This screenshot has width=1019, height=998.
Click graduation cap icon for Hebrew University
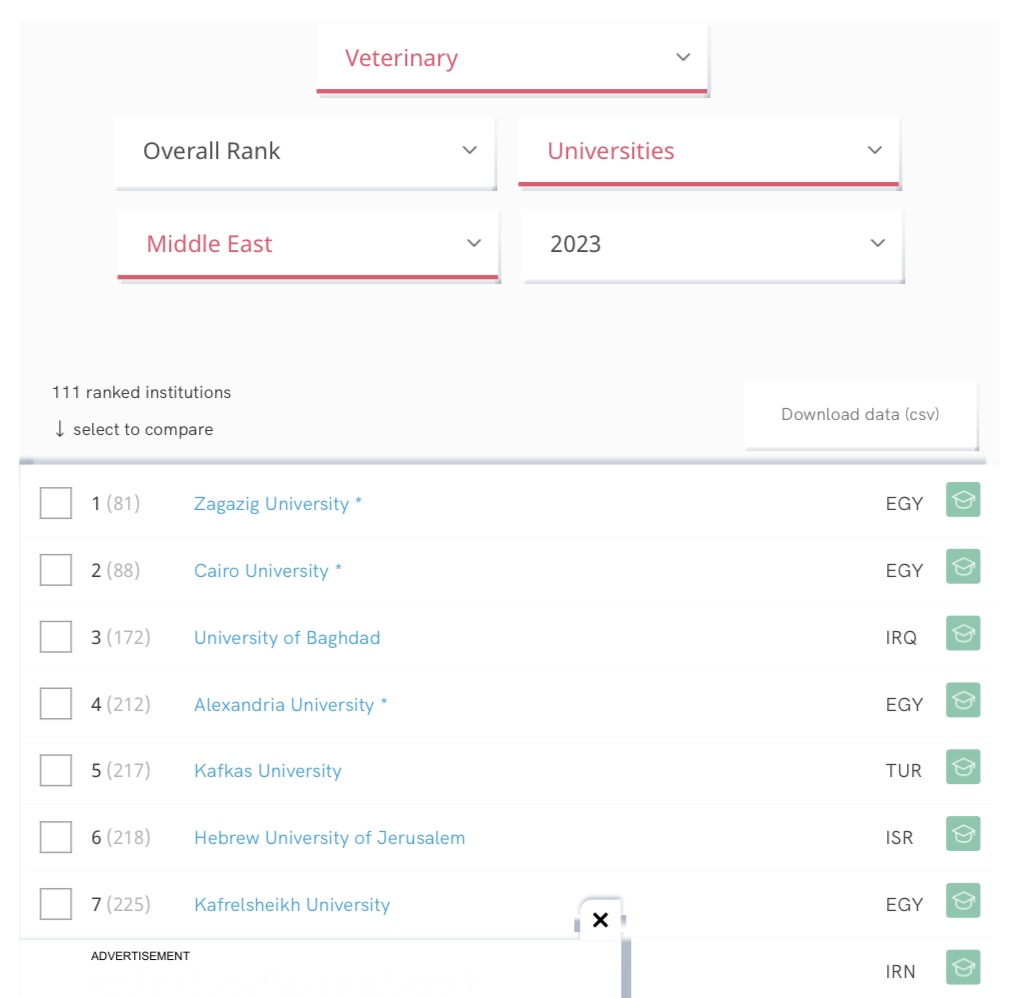pyautogui.click(x=962, y=835)
